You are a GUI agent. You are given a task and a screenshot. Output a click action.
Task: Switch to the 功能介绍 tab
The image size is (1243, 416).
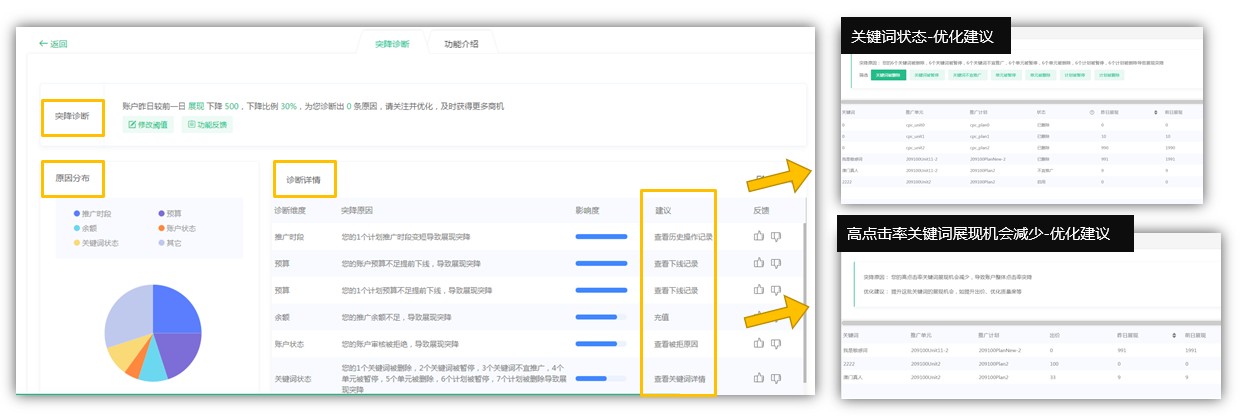(x=461, y=44)
